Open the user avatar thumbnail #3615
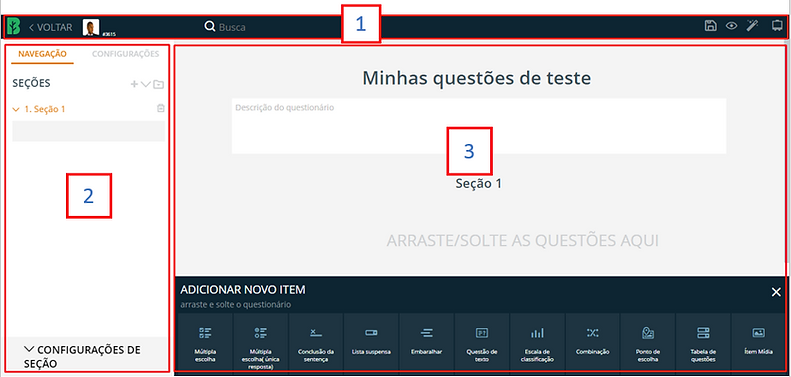The image size is (791, 377). [91, 27]
